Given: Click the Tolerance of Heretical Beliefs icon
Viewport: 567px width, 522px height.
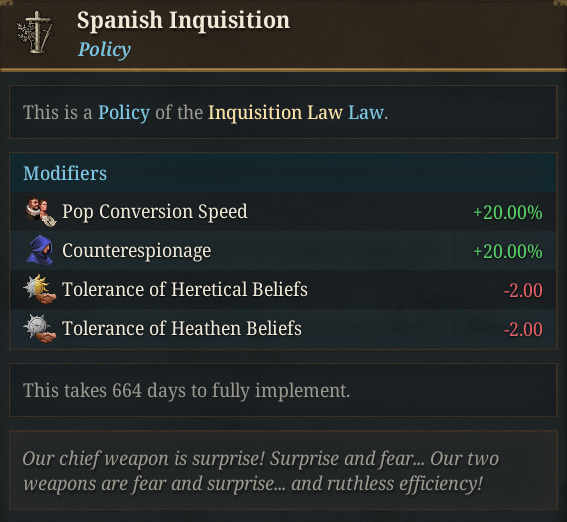Looking at the screenshot, I should (x=40, y=289).
